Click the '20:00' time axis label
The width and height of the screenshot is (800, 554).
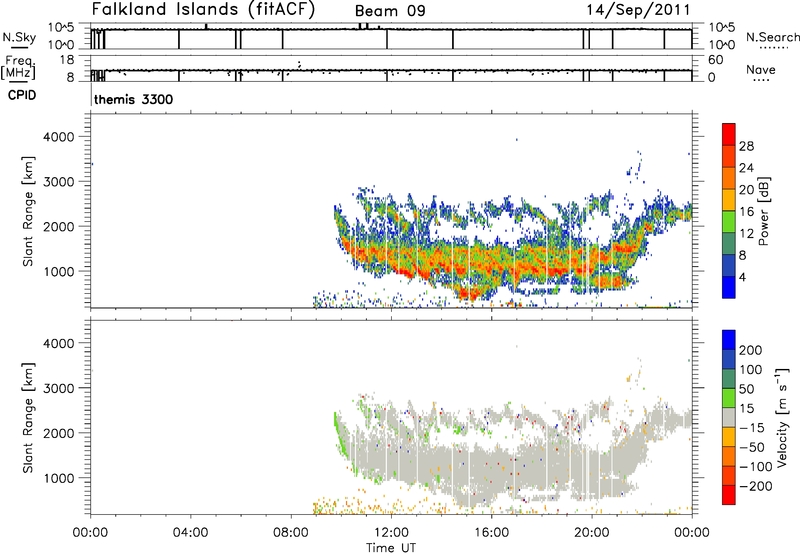click(x=592, y=533)
